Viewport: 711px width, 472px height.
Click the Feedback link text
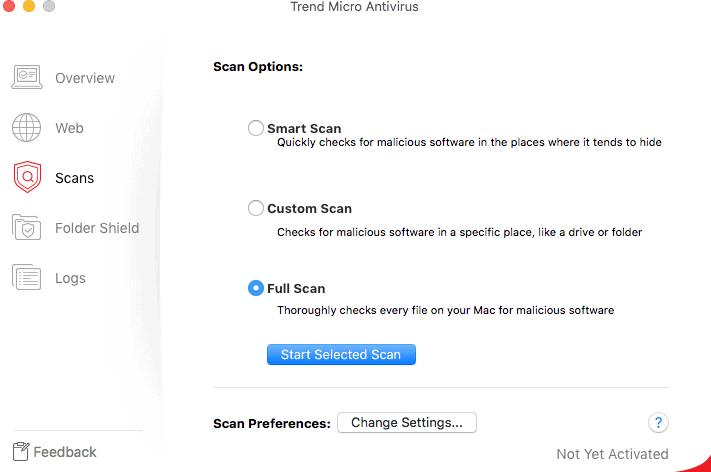pyautogui.click(x=65, y=452)
